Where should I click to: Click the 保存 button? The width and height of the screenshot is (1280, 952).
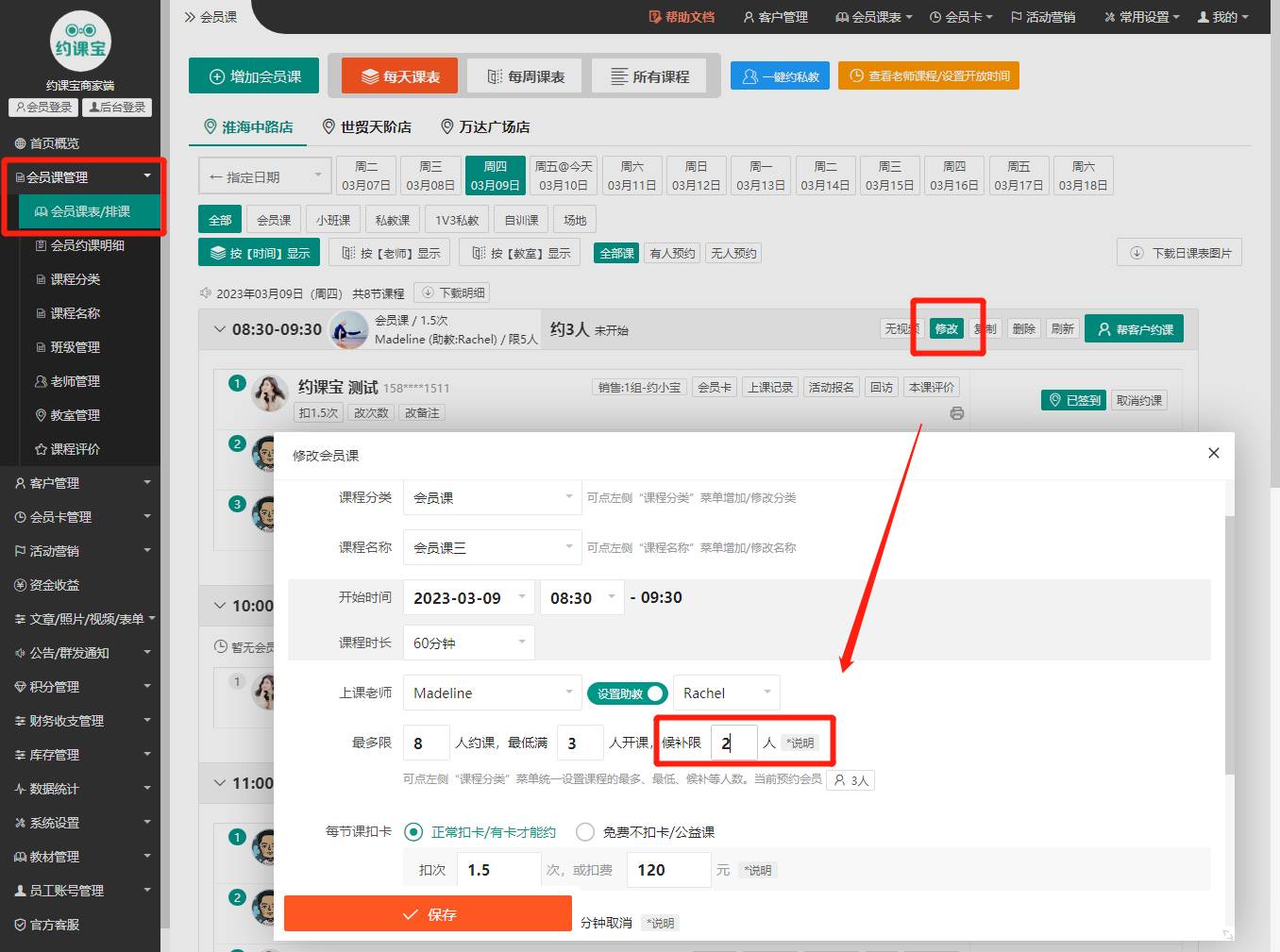[428, 913]
